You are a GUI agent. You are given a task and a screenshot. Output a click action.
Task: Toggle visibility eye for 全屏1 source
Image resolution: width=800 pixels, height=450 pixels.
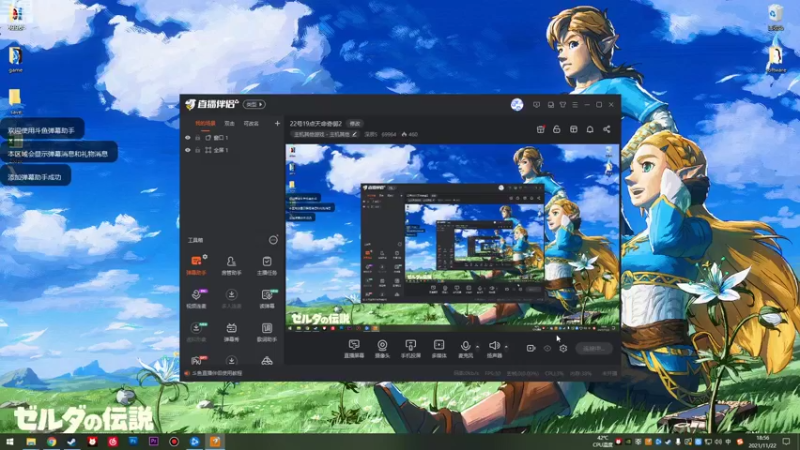[x=187, y=150]
